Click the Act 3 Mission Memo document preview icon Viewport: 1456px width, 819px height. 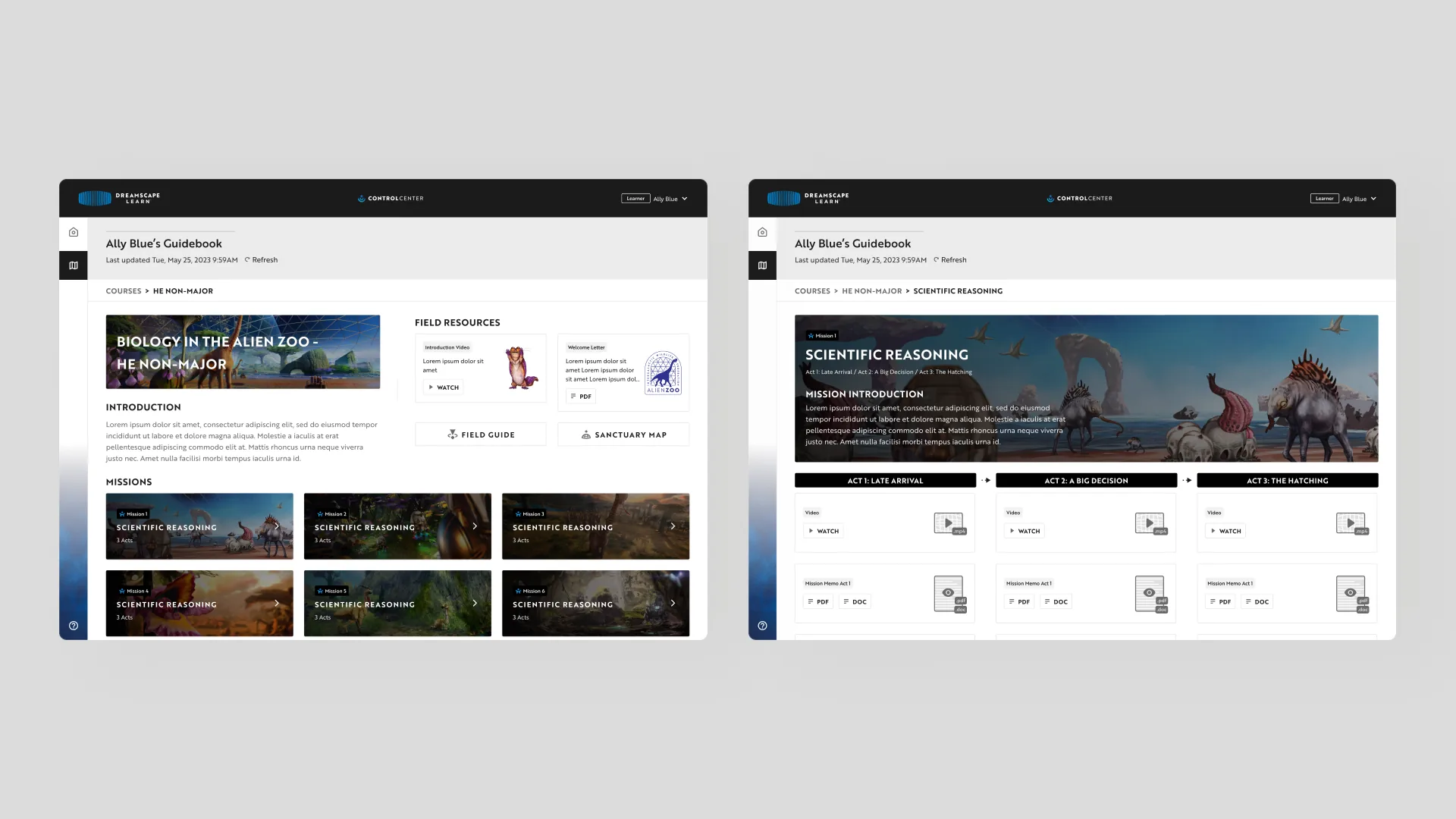pos(1351,594)
